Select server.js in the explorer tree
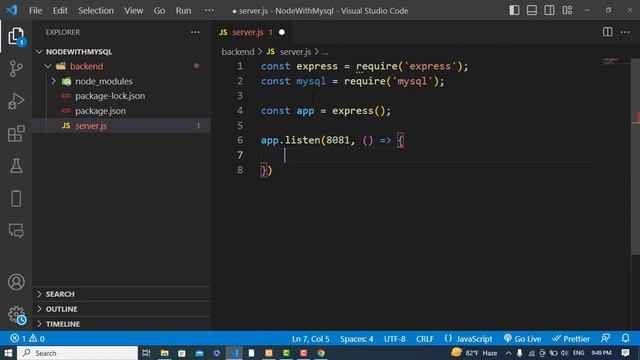 pyautogui.click(x=122, y=126)
